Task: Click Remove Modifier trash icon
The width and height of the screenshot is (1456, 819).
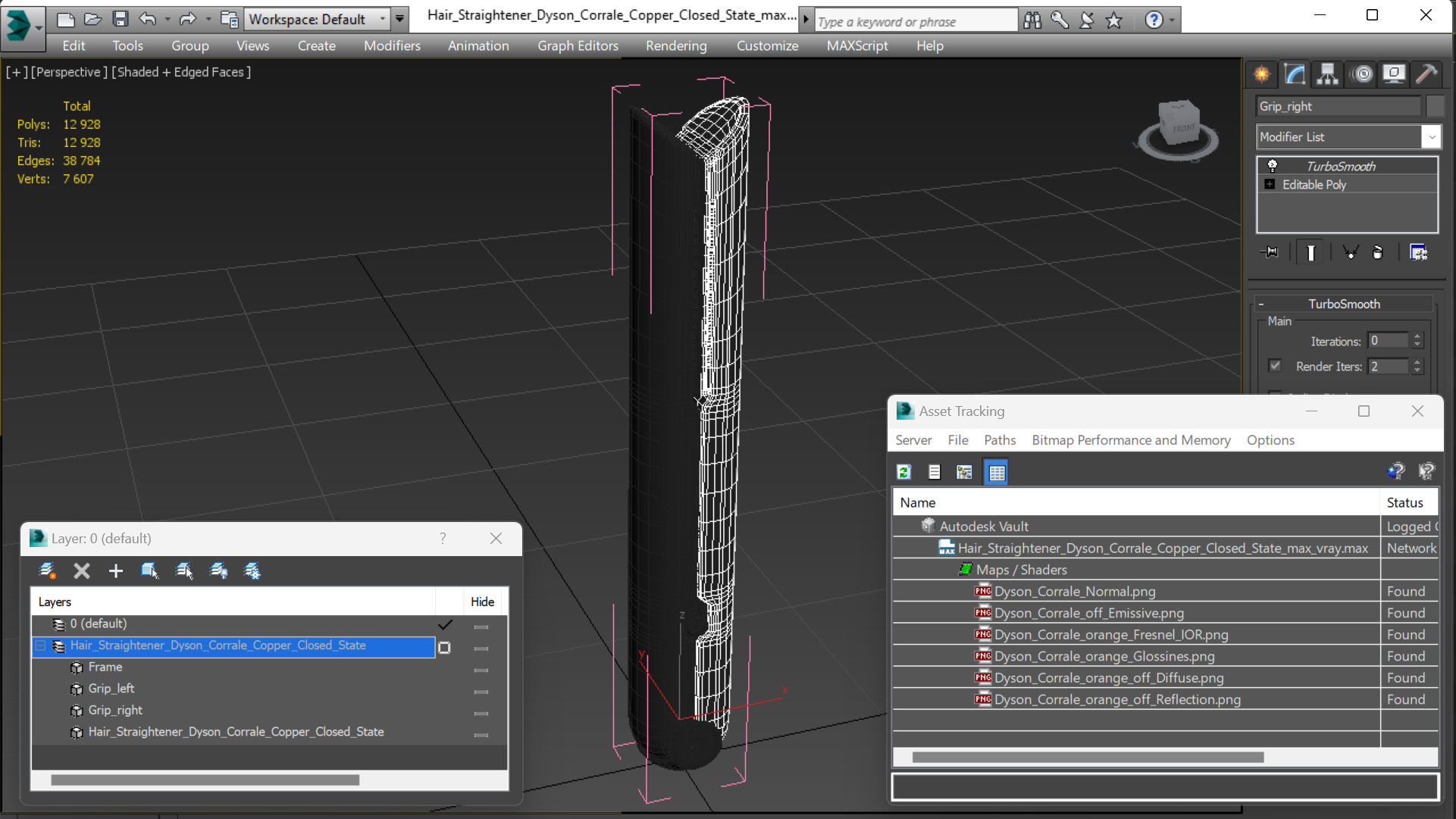Action: coord(1378,252)
